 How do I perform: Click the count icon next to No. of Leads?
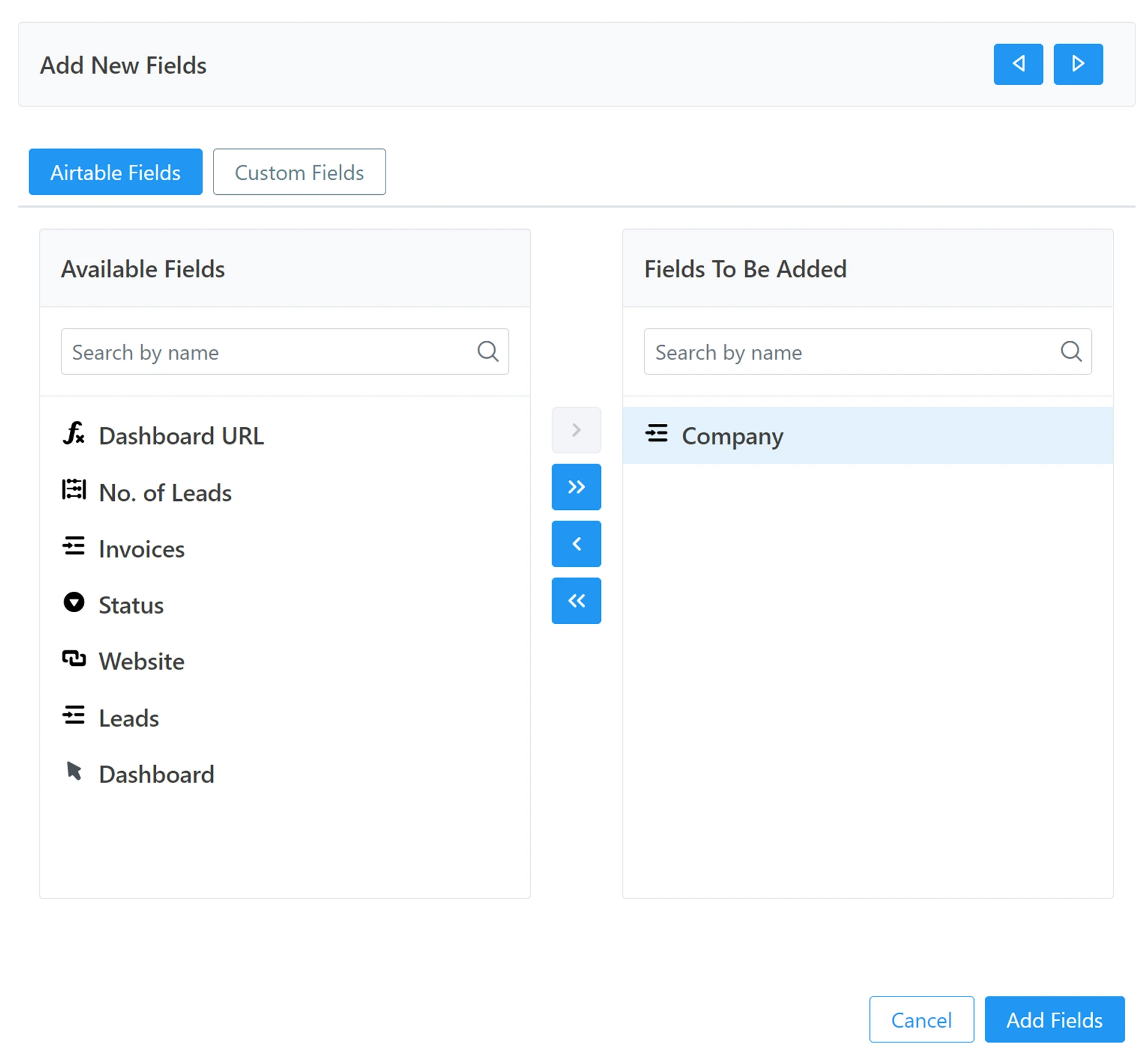pyautogui.click(x=74, y=490)
